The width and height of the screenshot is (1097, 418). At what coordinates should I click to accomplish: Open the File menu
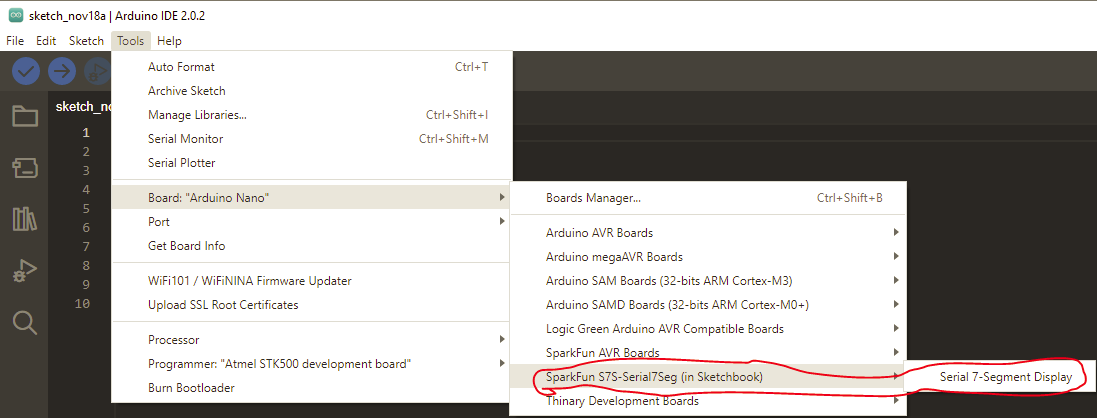tap(15, 41)
